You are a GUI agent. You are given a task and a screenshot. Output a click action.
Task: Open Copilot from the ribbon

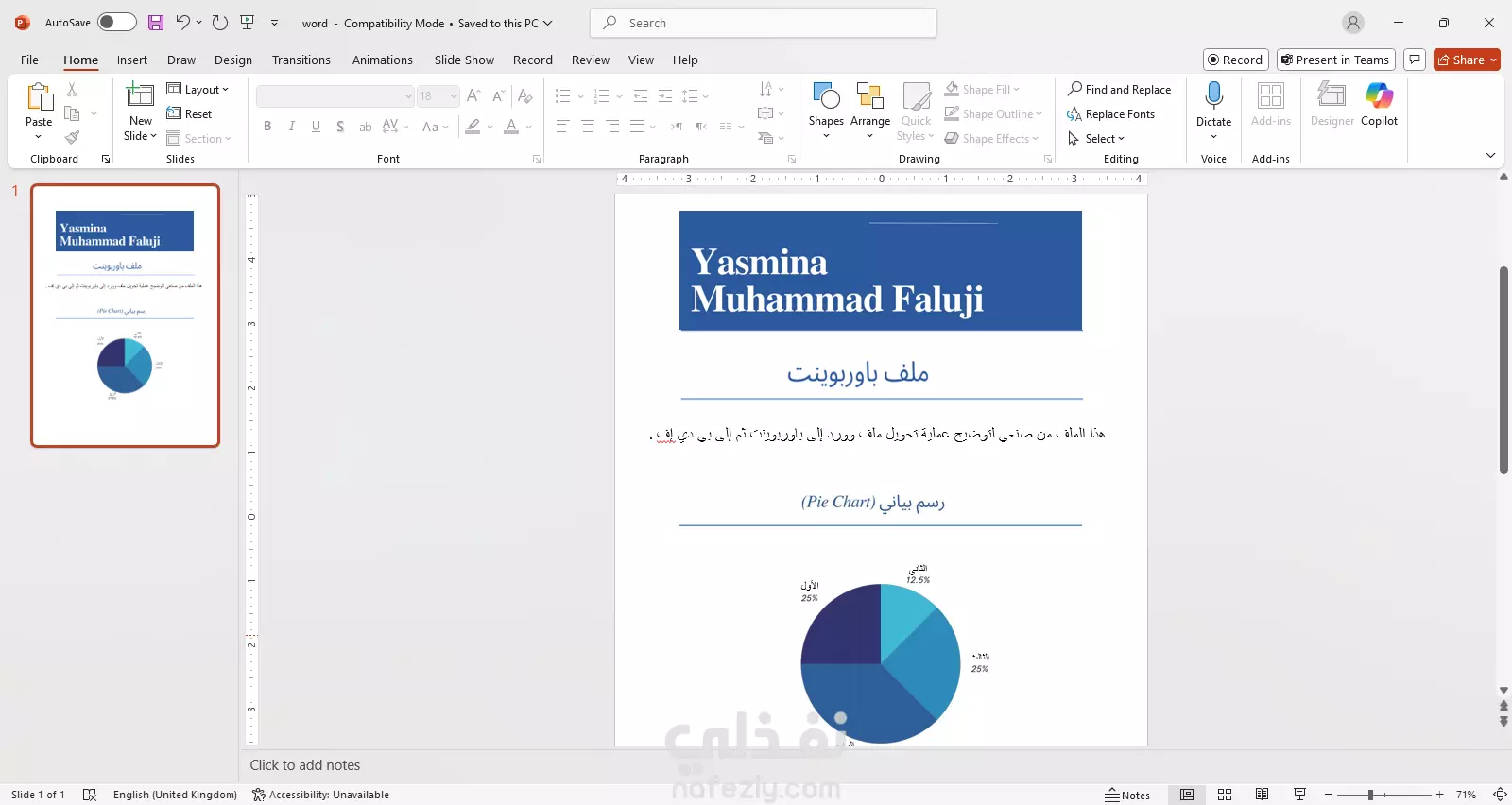coord(1379,95)
